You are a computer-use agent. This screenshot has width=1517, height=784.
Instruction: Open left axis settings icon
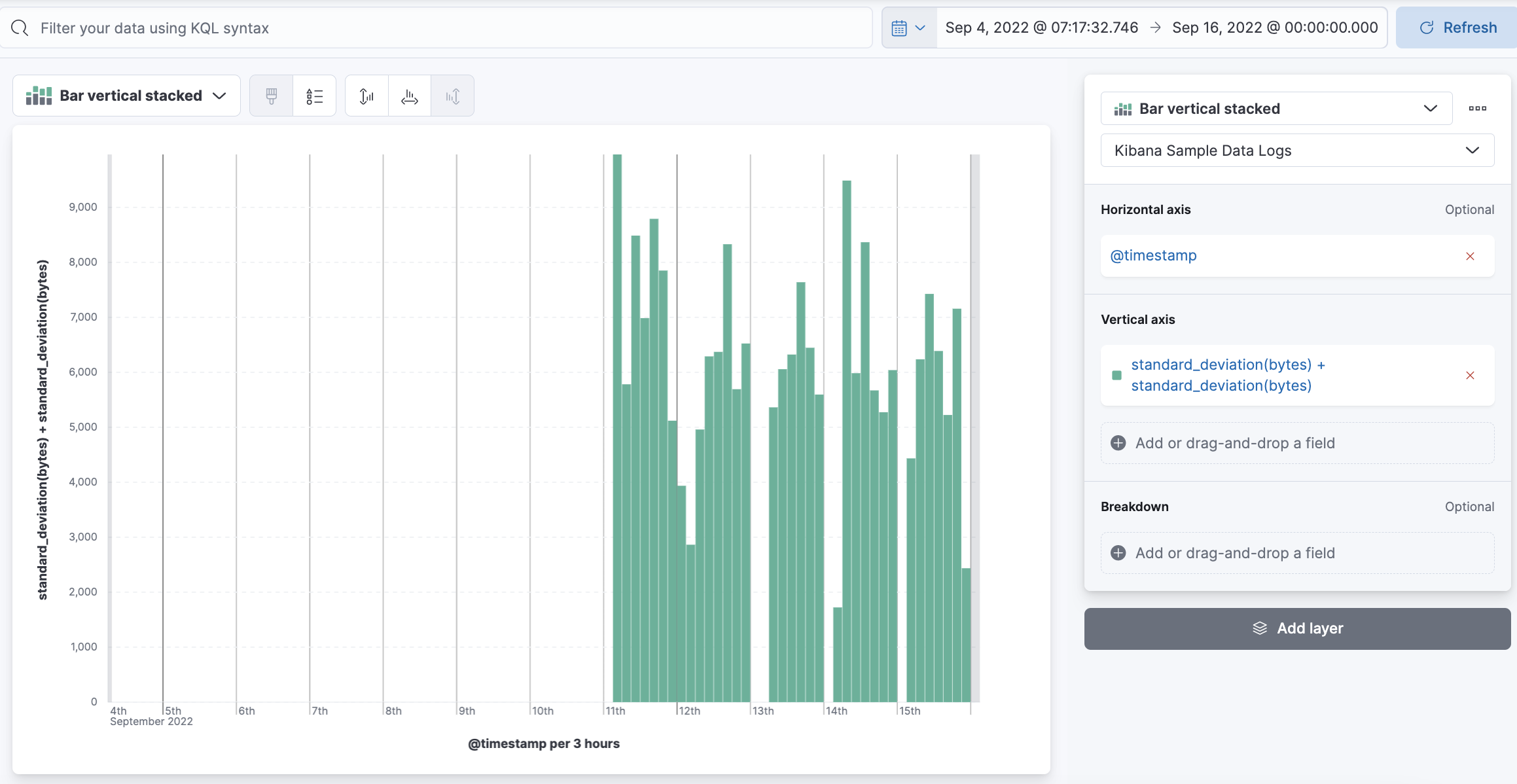click(x=366, y=96)
